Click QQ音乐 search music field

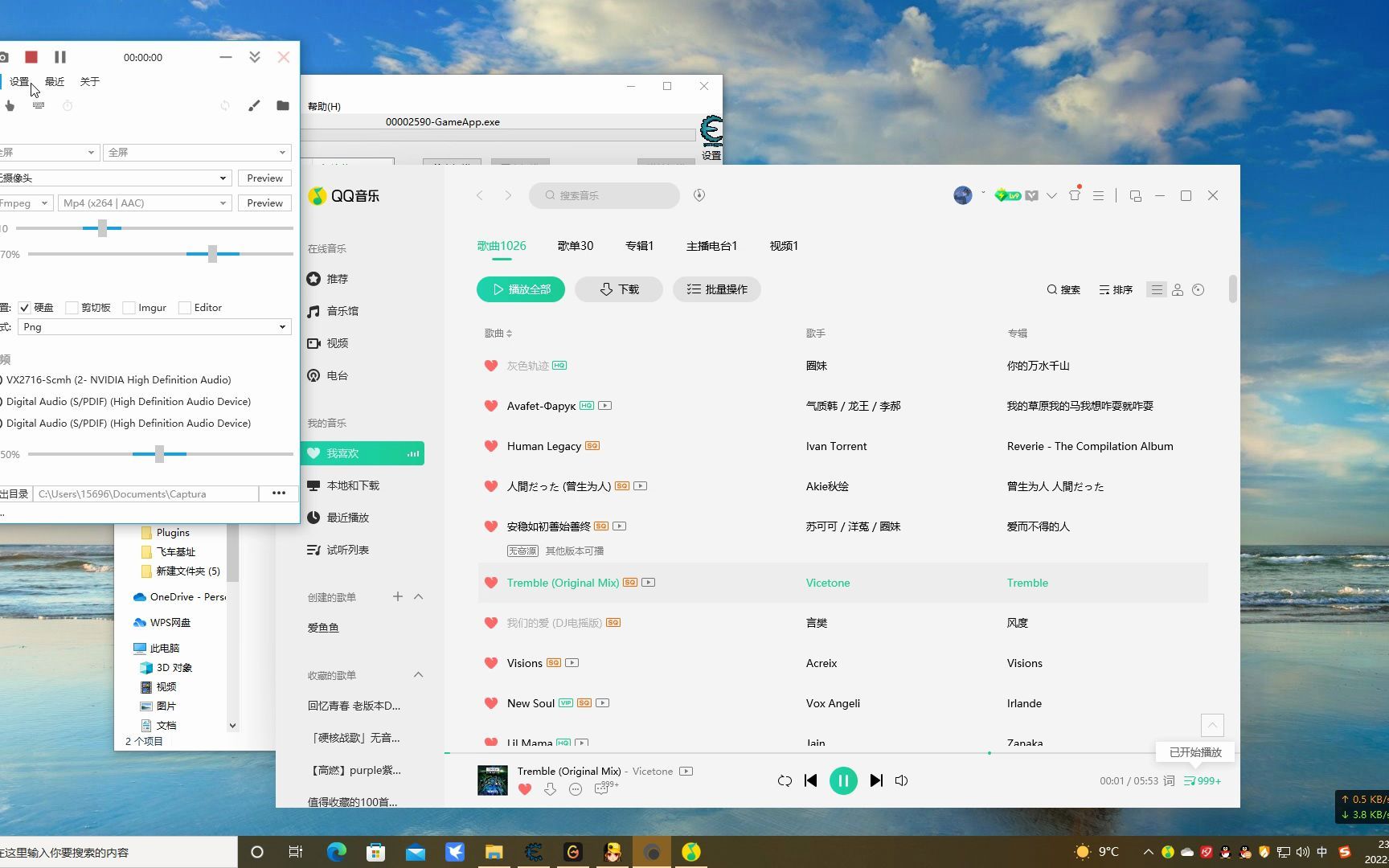point(604,195)
